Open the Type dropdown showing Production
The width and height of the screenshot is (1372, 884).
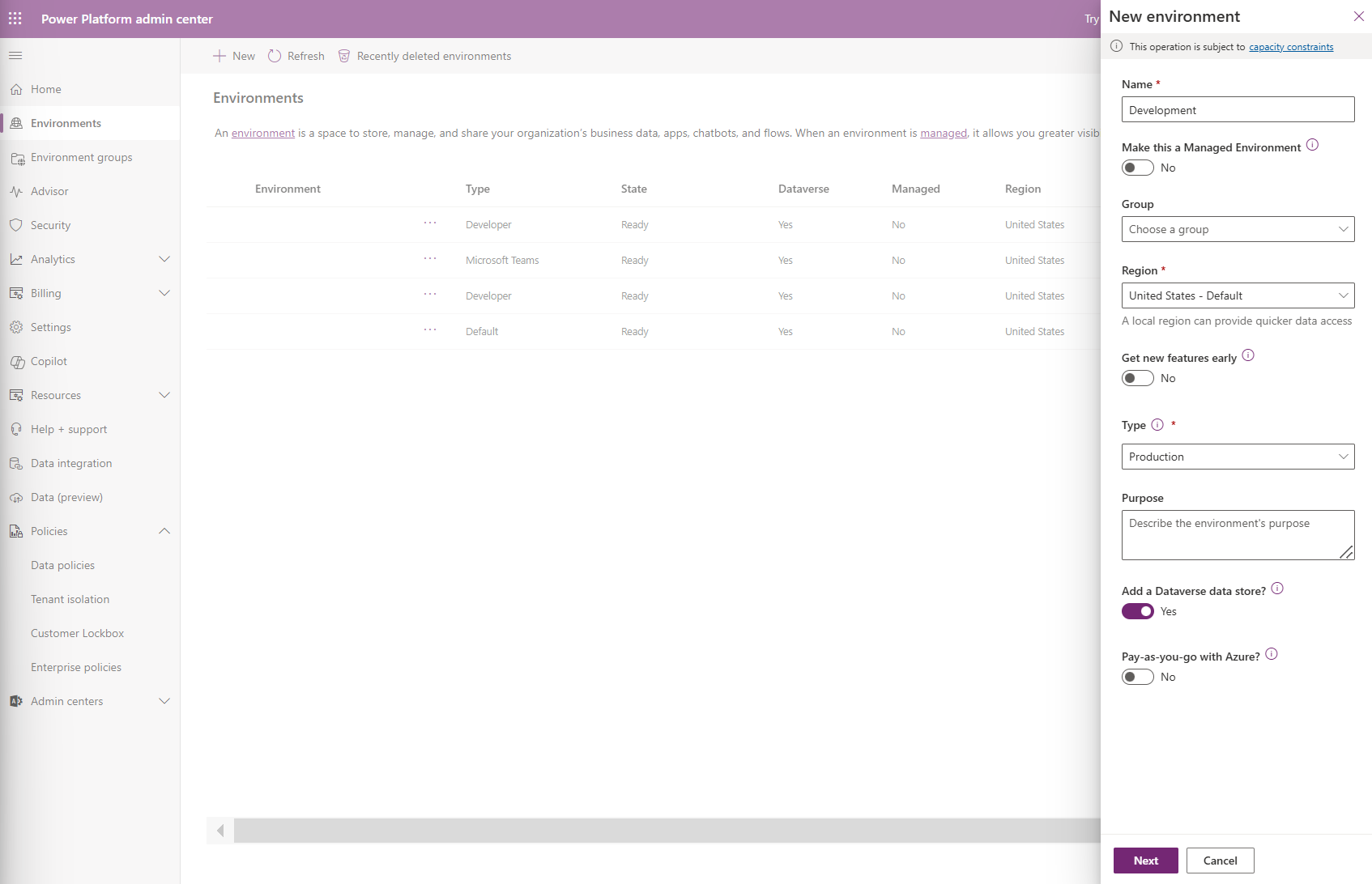1238,456
